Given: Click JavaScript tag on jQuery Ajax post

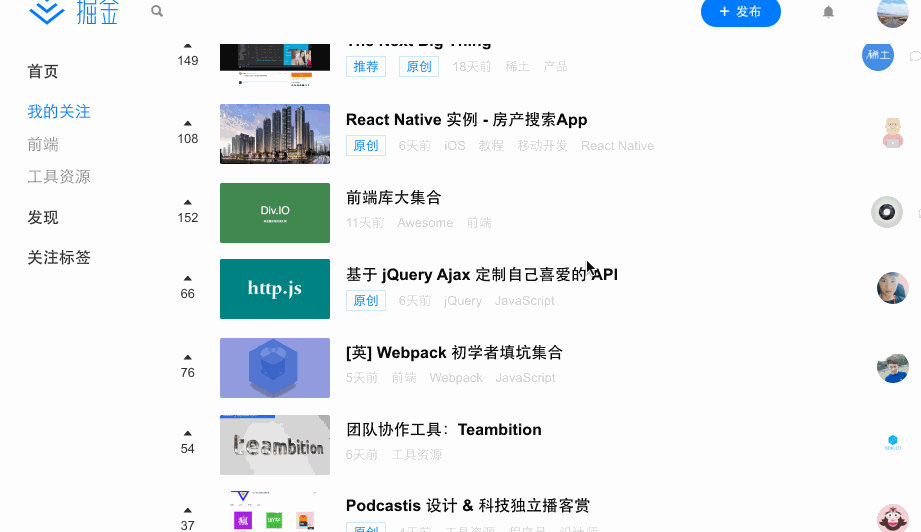Looking at the screenshot, I should pyautogui.click(x=525, y=301).
